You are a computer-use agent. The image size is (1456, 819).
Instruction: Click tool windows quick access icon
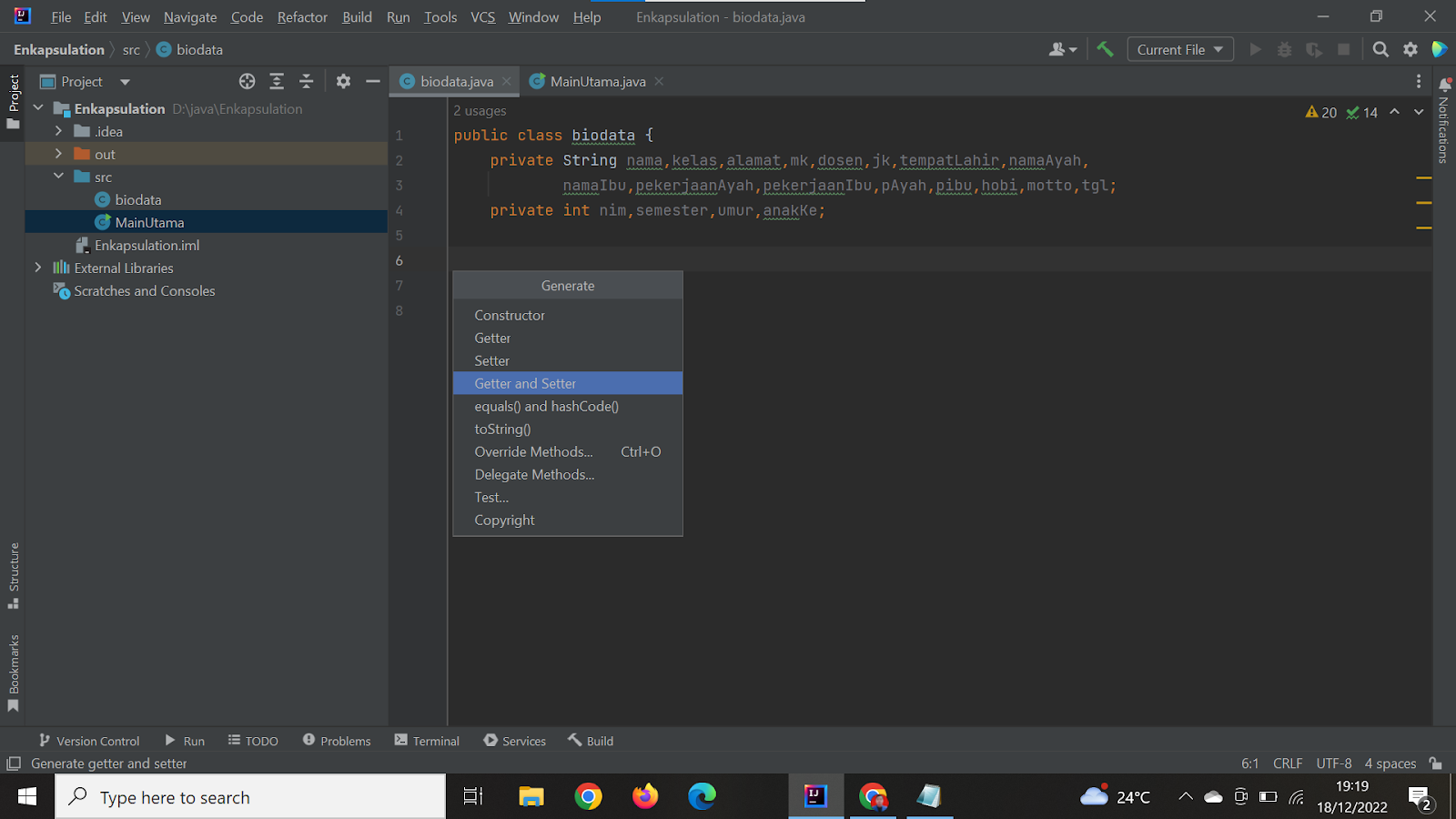[x=14, y=763]
